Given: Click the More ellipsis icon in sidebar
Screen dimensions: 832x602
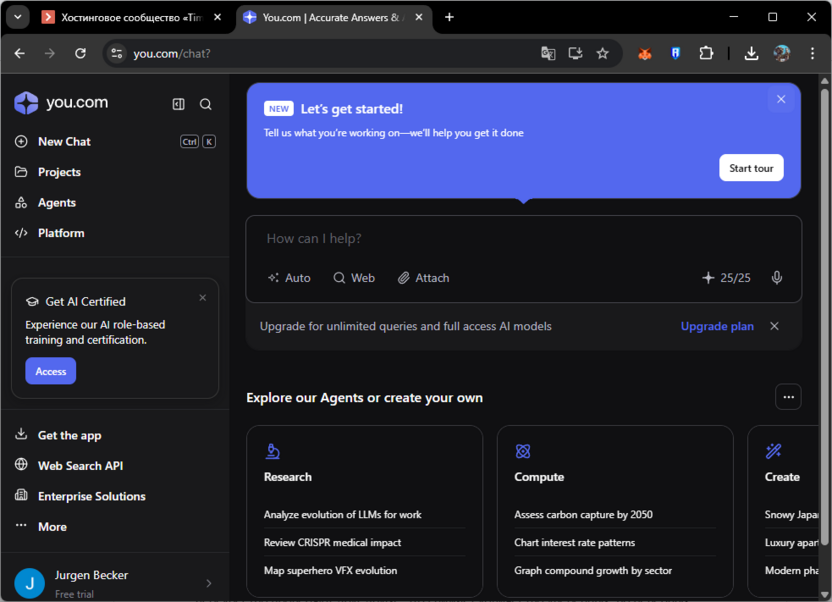Looking at the screenshot, I should [x=21, y=526].
